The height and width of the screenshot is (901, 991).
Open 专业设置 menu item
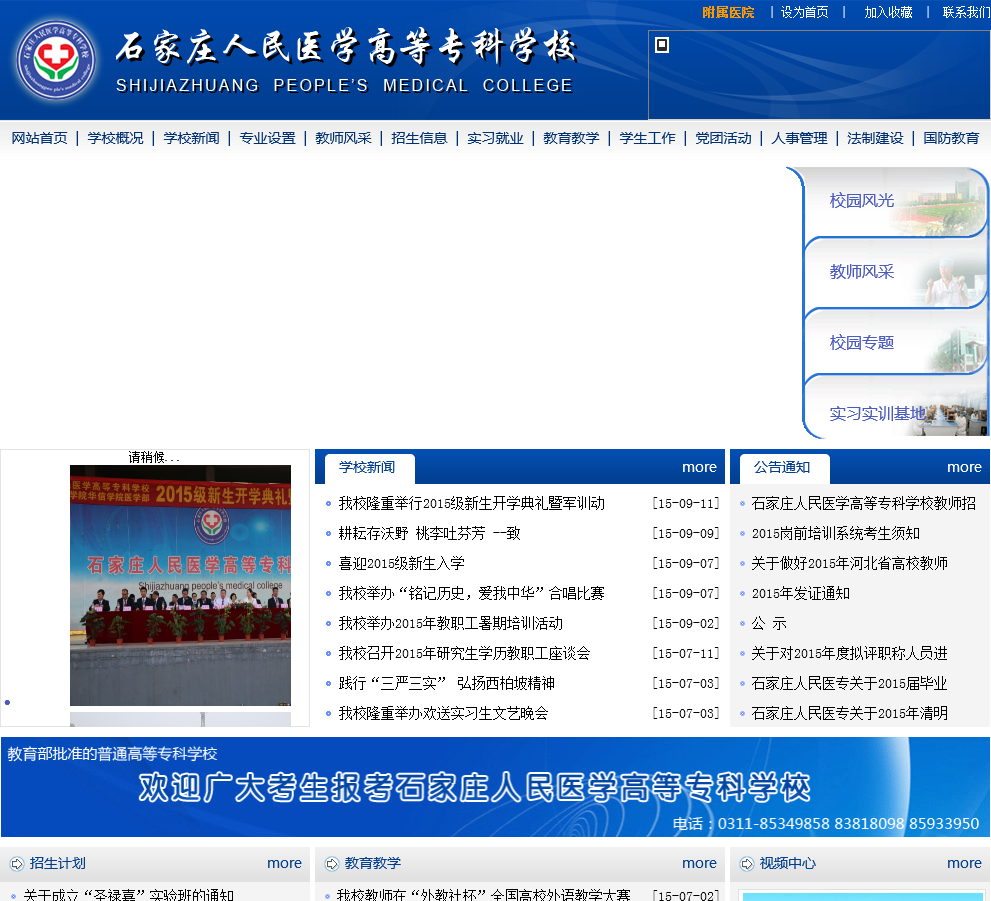tap(267, 138)
